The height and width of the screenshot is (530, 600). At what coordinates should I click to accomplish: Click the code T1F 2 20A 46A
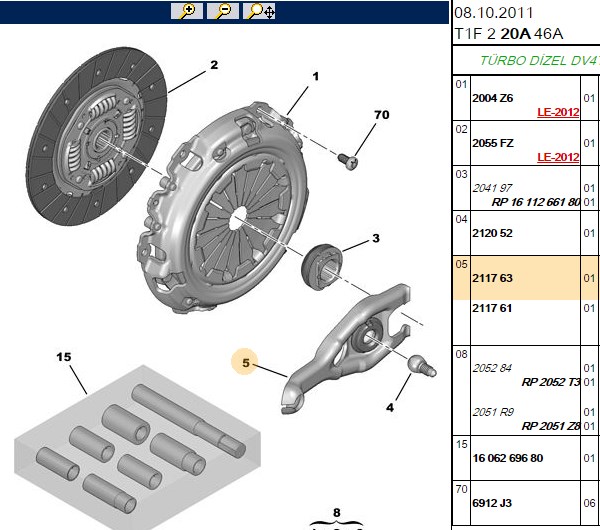pos(509,34)
